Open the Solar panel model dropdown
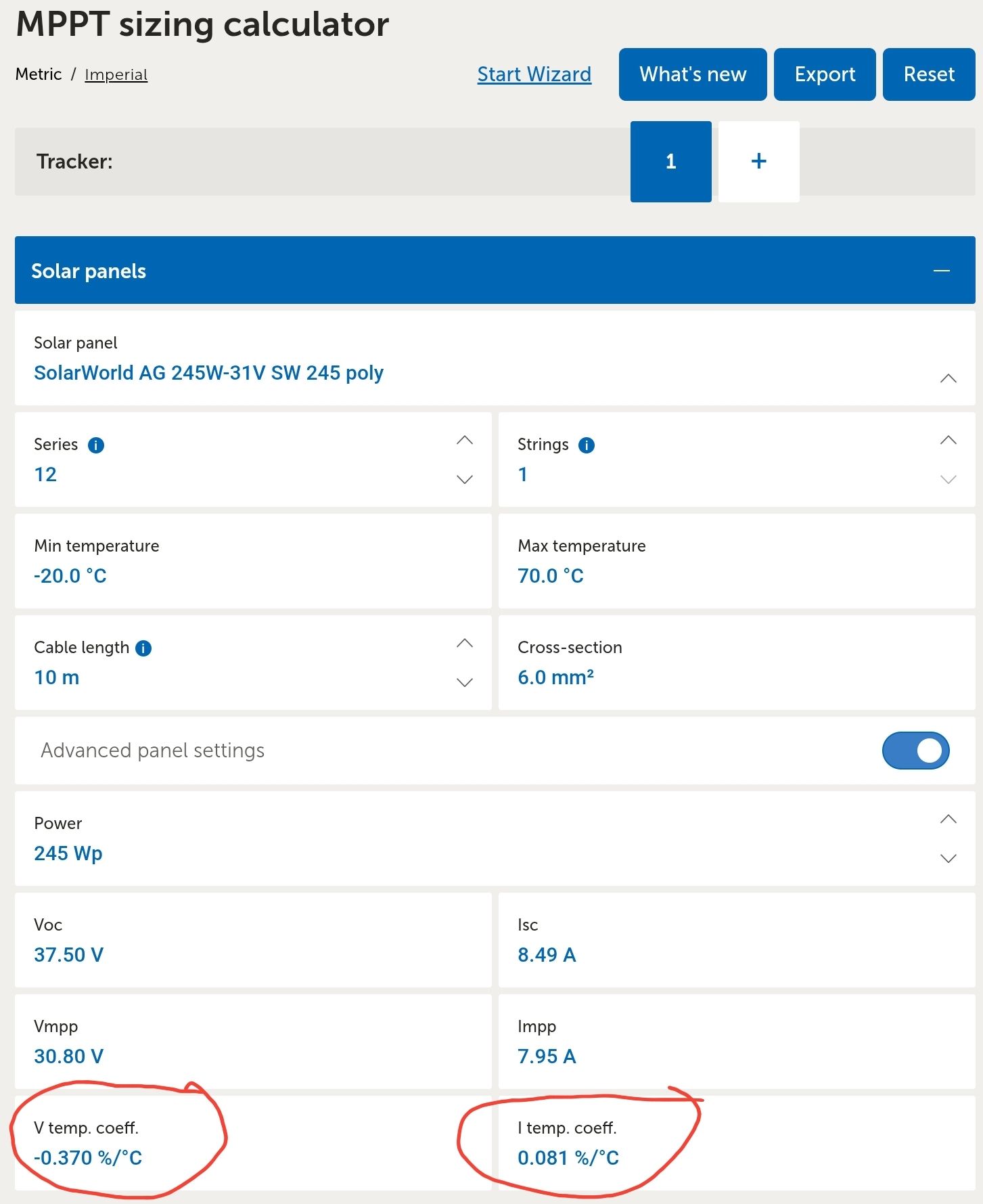 (x=948, y=378)
